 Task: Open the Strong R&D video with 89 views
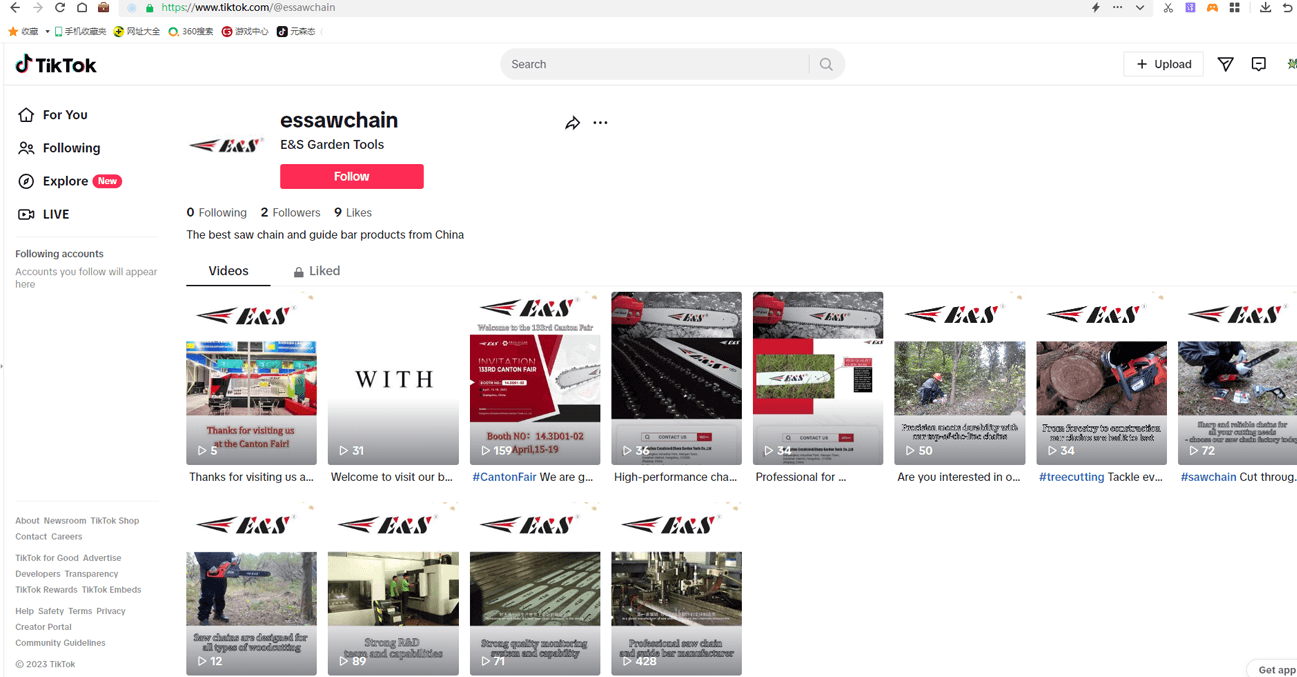point(393,589)
